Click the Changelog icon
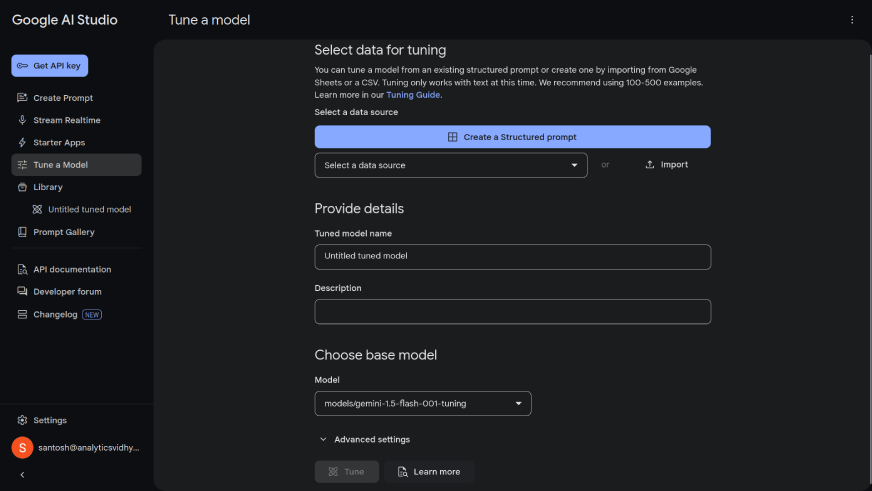 22,314
